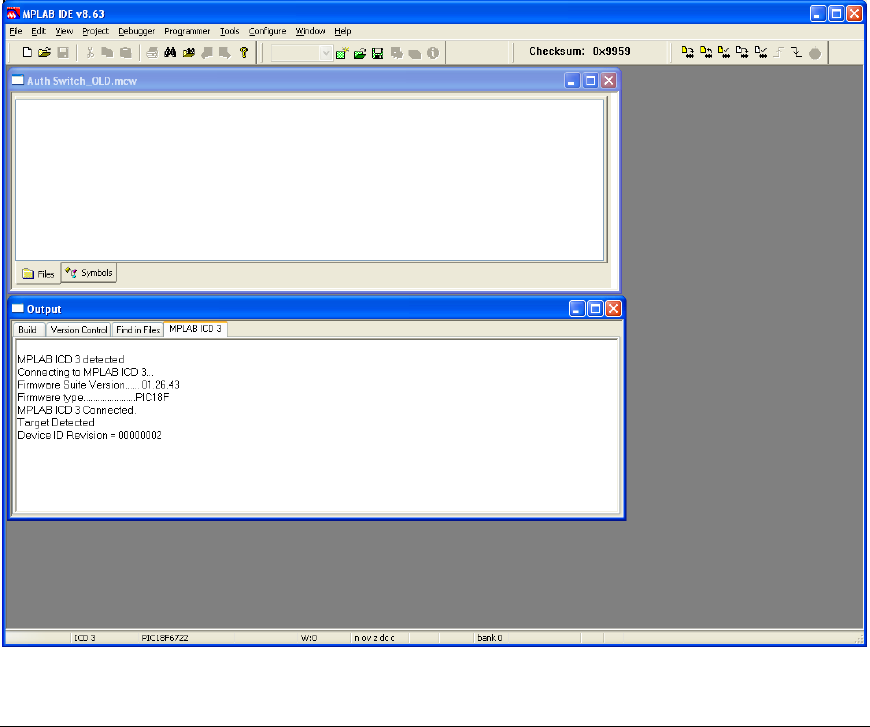Screen dimensions: 870x727
Task: Close the Output window
Action: (x=614, y=309)
